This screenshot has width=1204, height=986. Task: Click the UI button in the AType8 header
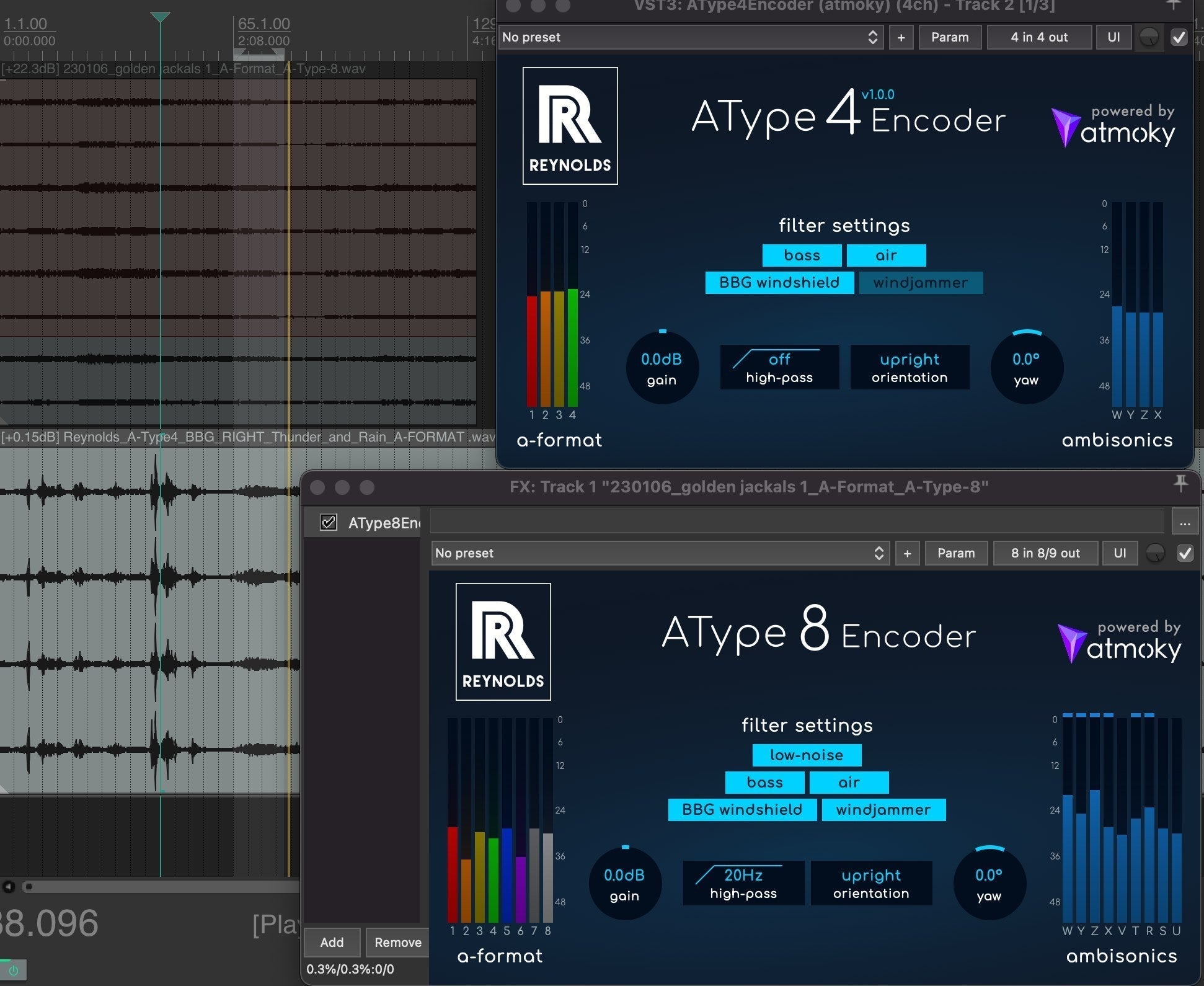pos(1119,553)
